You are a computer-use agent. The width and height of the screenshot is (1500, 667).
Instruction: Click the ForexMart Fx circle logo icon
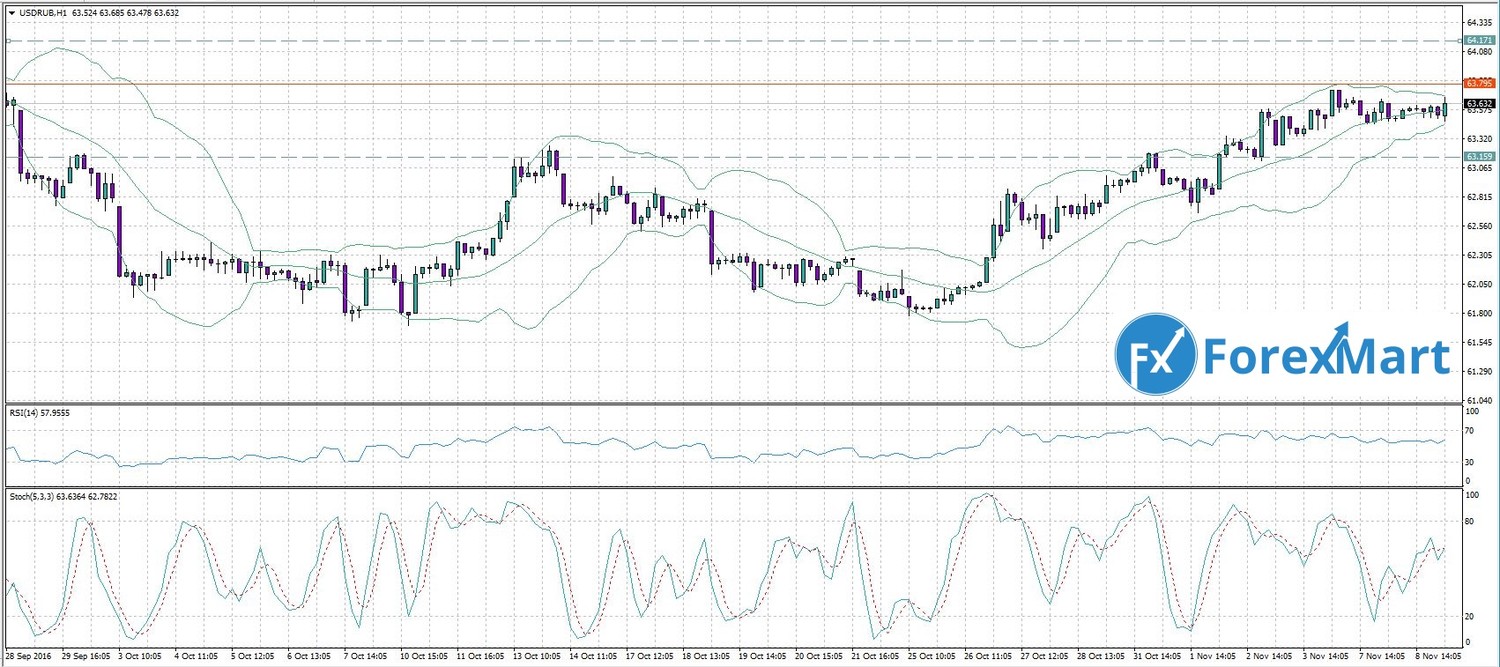pyautogui.click(x=1156, y=352)
